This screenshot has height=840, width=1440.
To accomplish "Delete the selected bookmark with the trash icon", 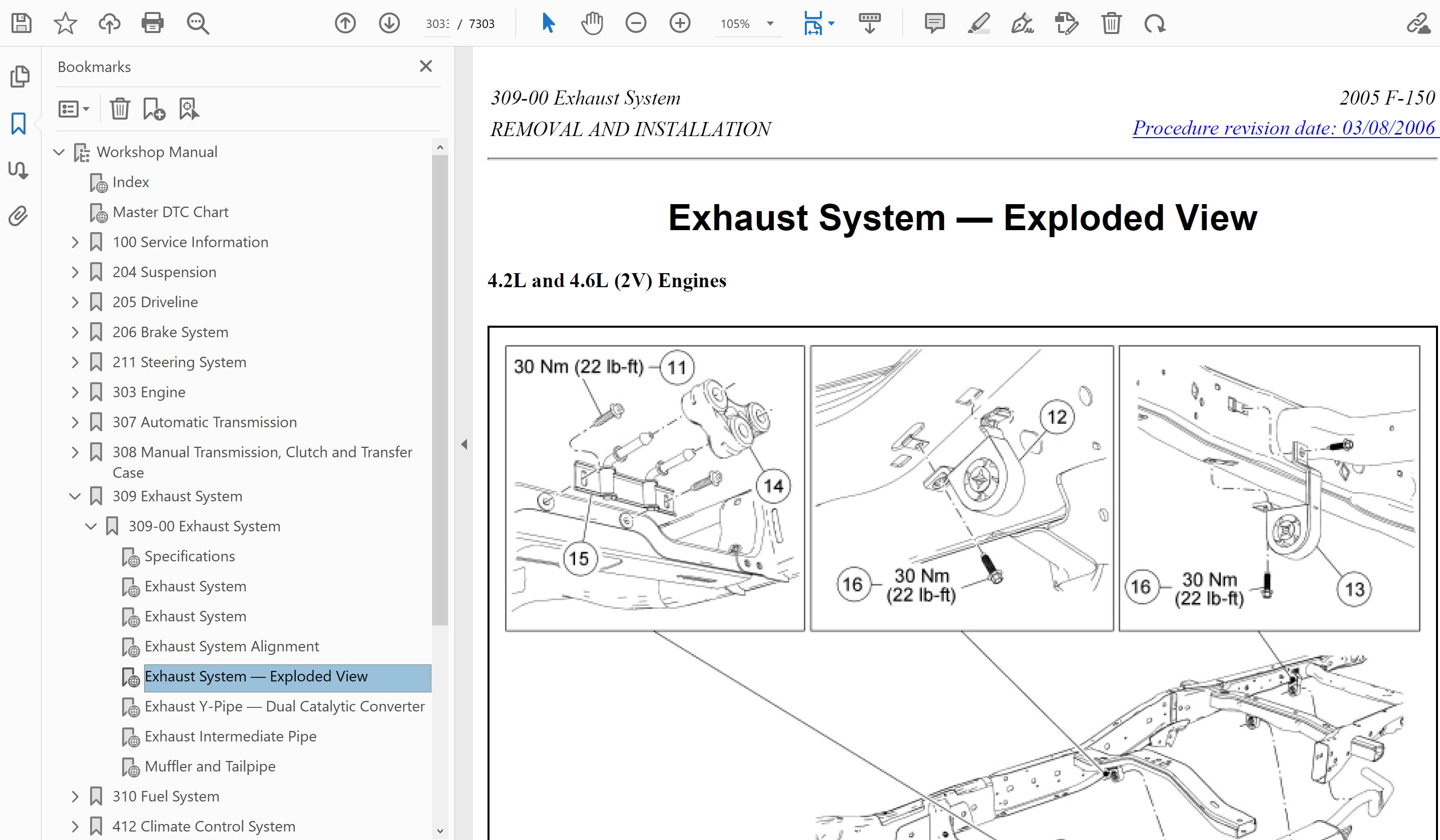I will tap(120, 109).
